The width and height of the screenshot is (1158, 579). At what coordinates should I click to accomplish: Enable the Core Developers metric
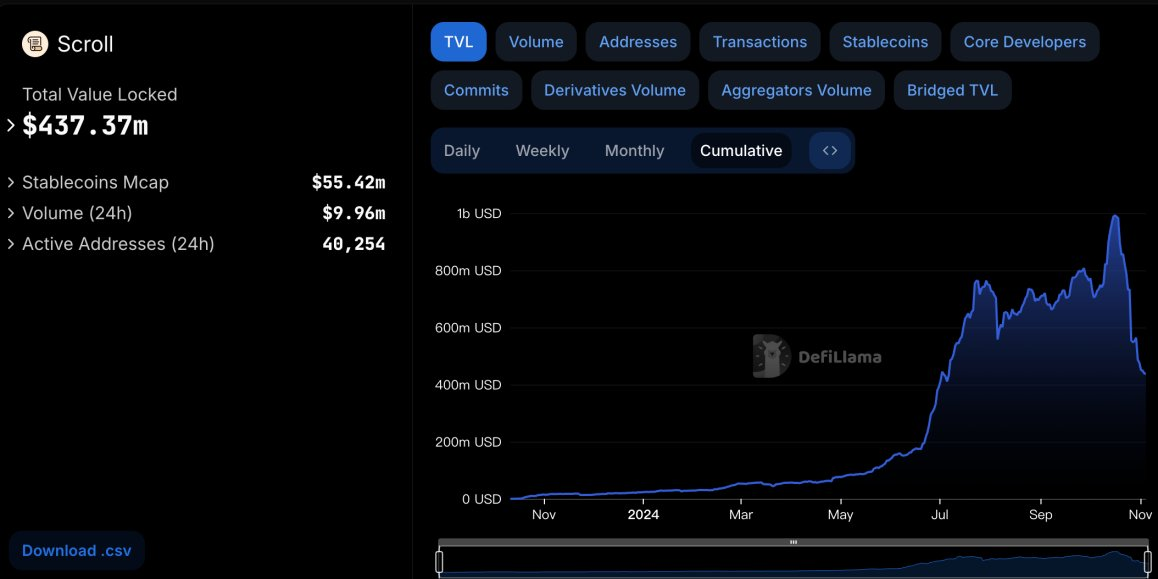[1024, 42]
